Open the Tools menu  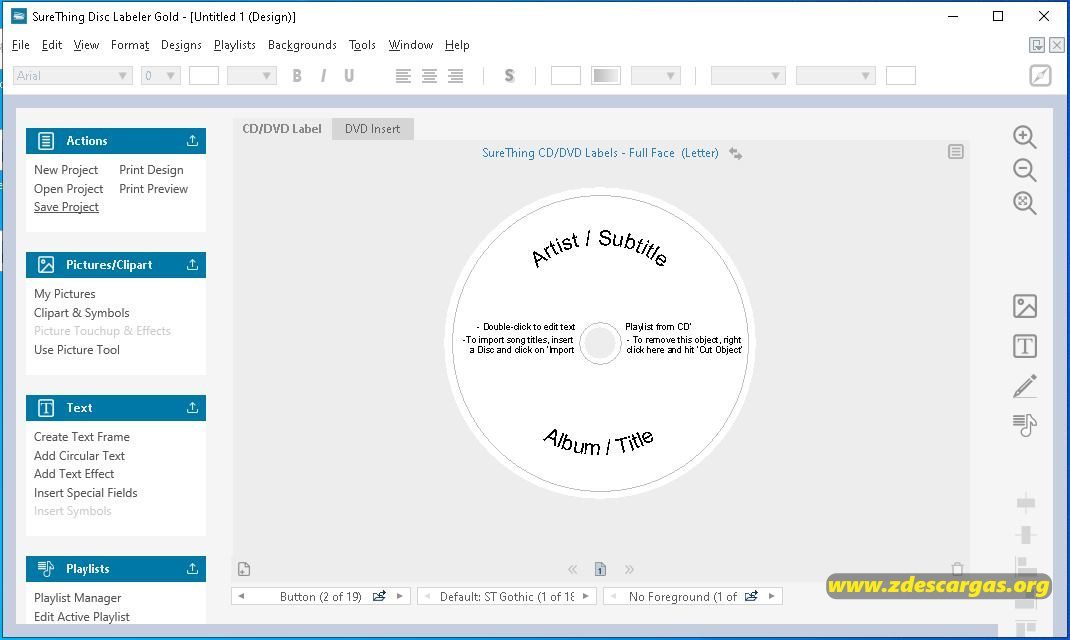362,45
